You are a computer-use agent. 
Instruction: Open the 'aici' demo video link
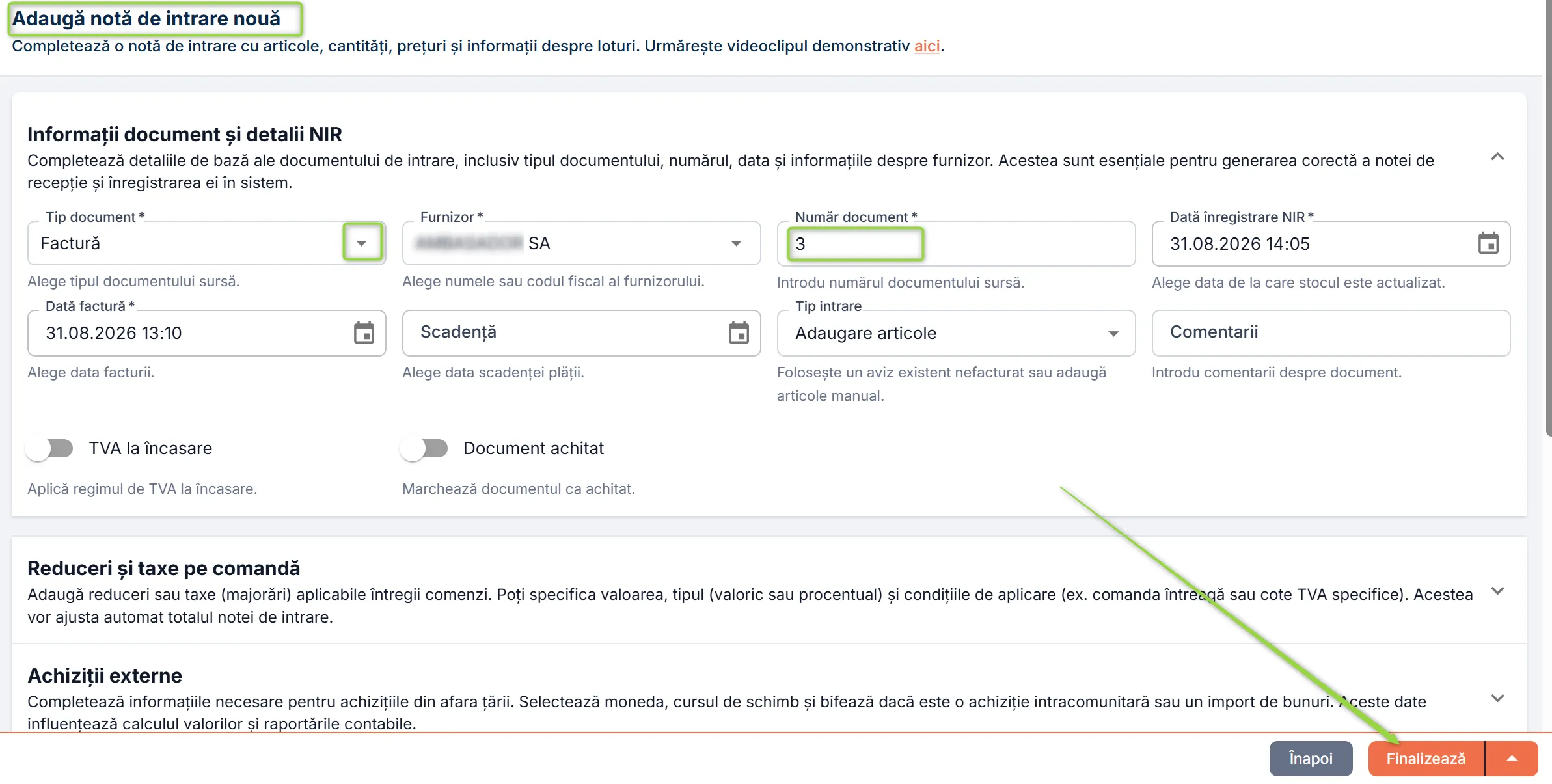(x=927, y=46)
